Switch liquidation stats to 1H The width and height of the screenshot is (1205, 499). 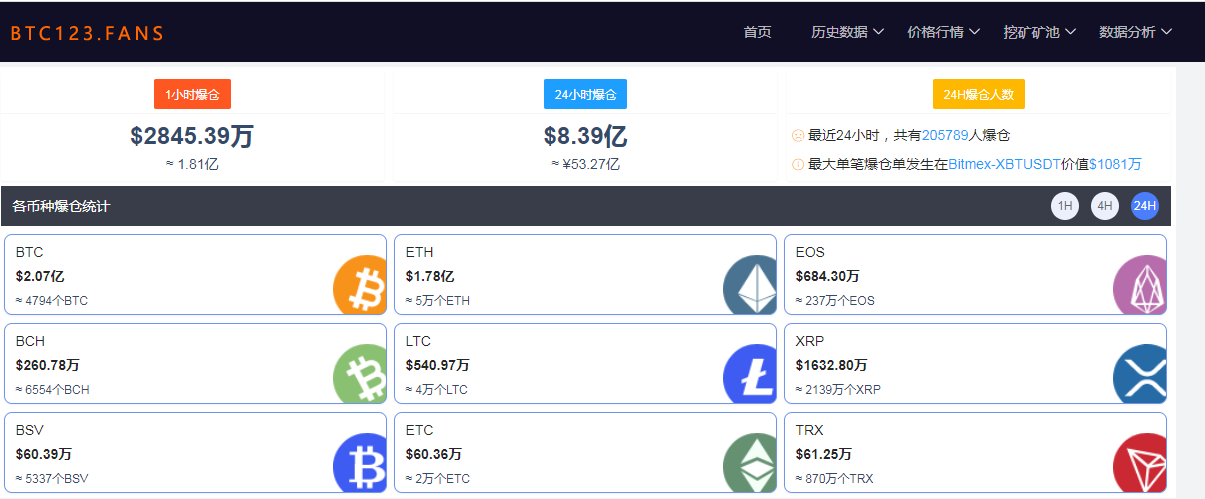(1065, 206)
